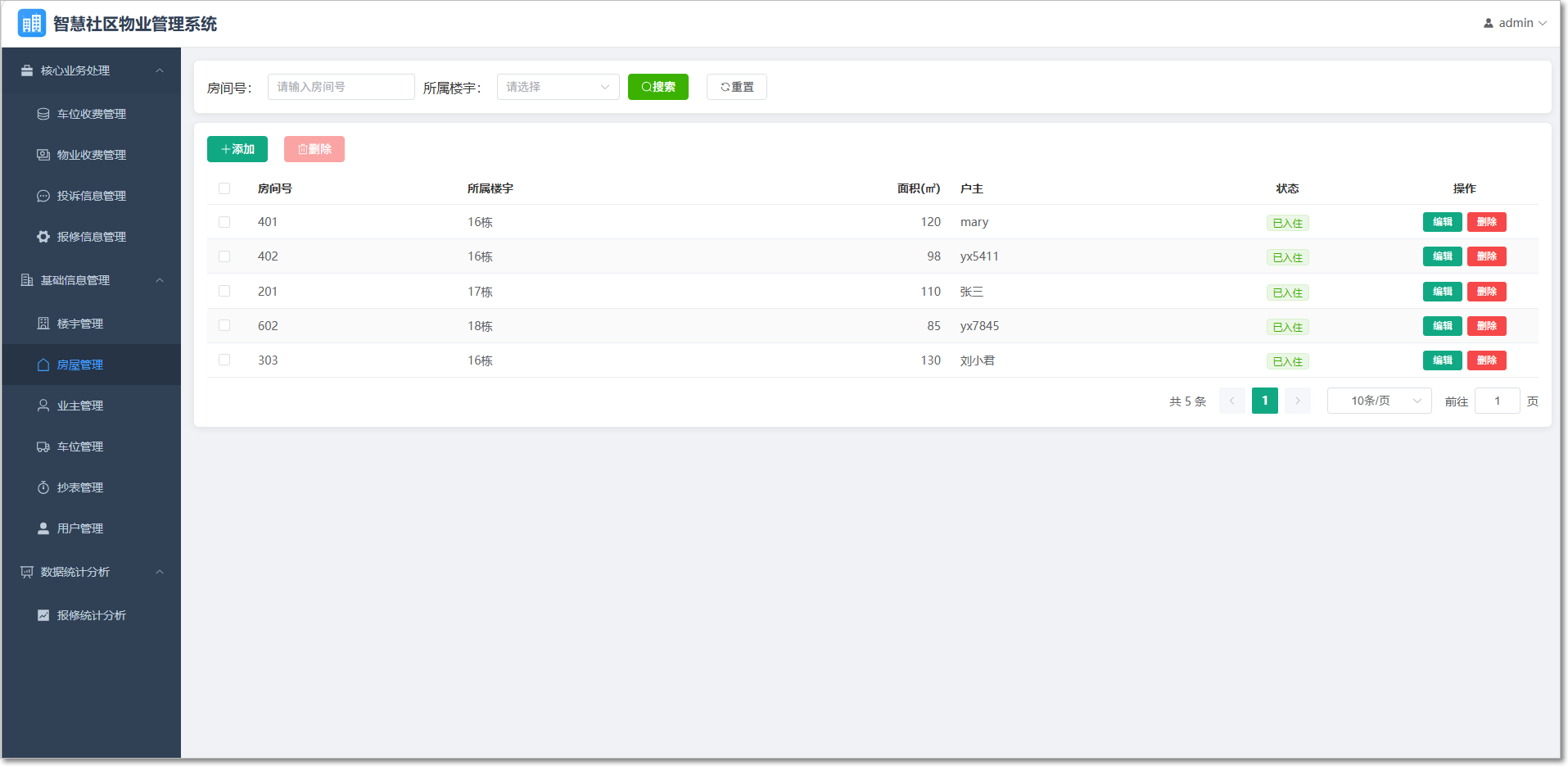1568x766 pixels.
Task: Click the person icon for 业主管理
Action: pos(43,406)
